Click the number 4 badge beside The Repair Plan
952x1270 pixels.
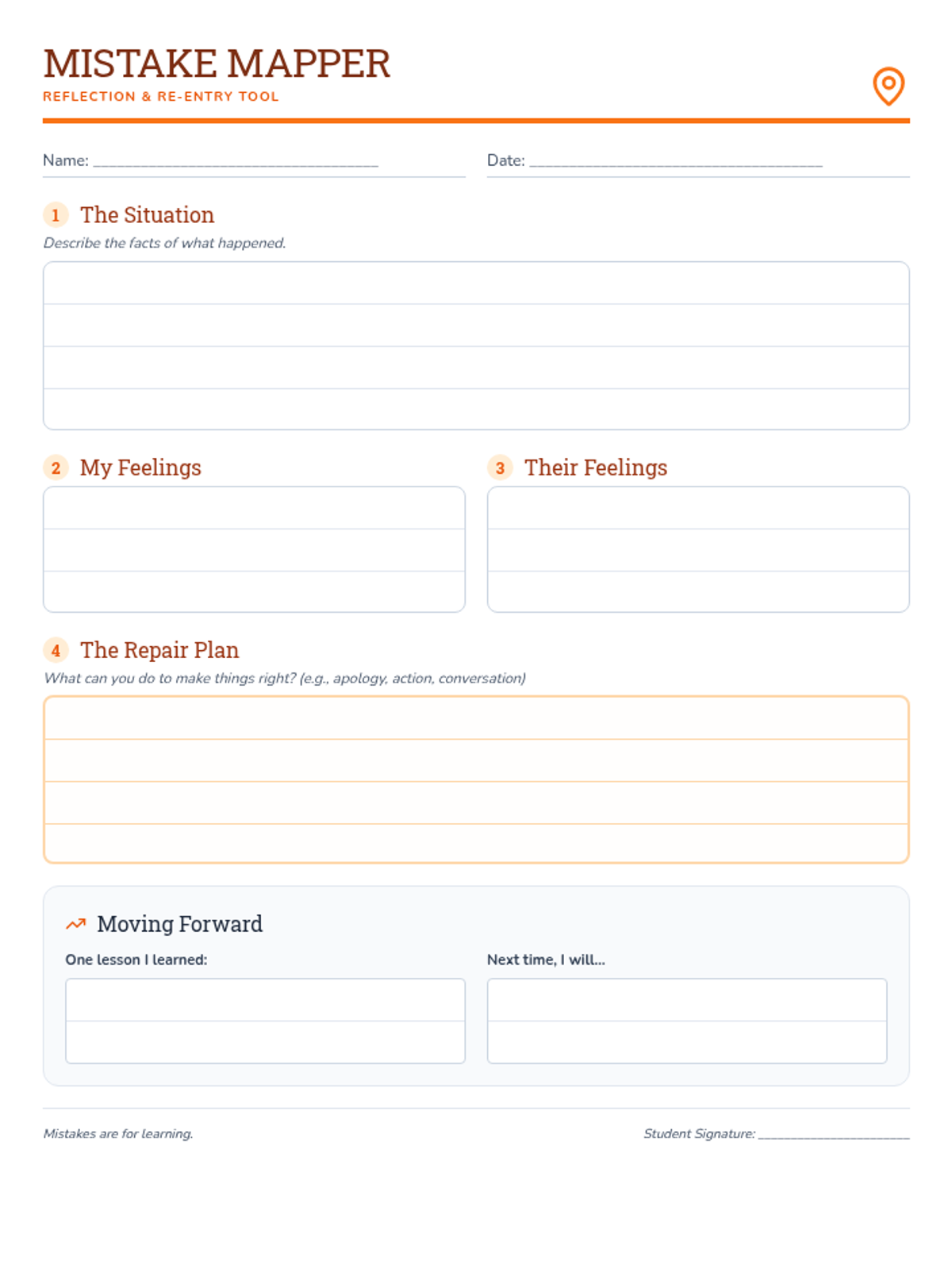pyautogui.click(x=56, y=650)
